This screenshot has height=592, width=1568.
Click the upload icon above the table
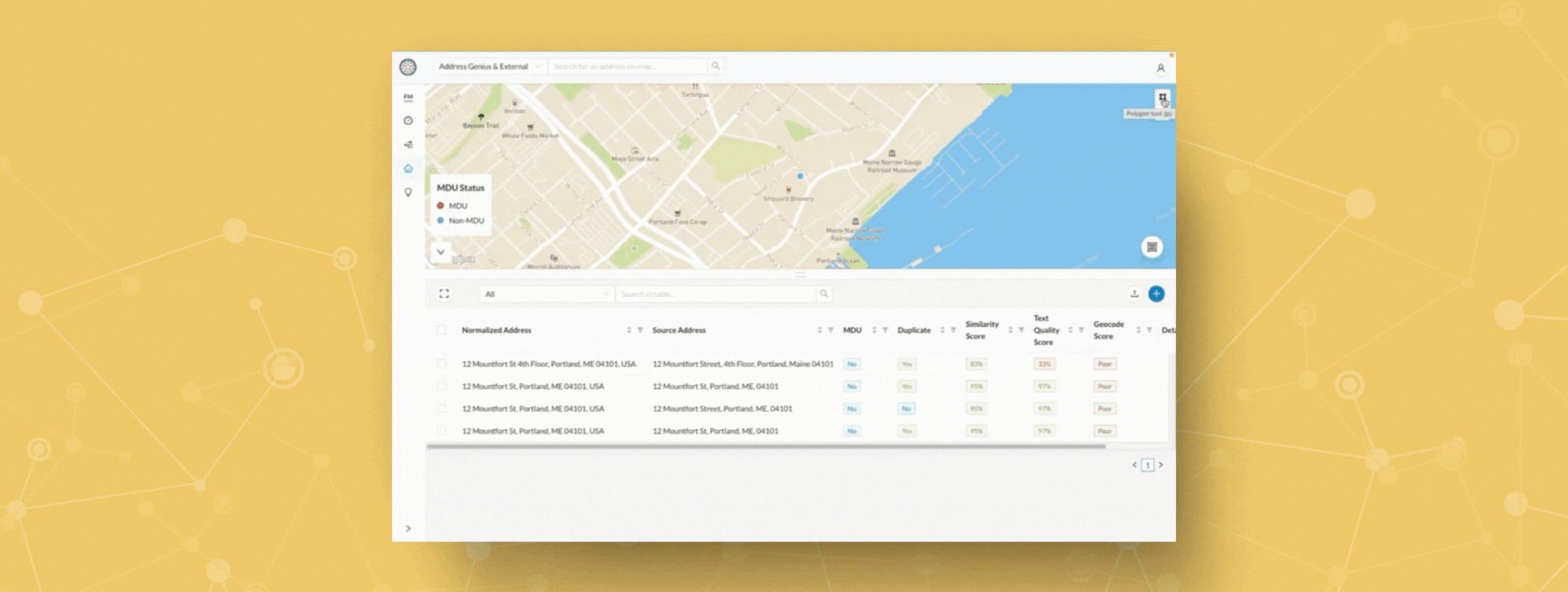click(x=1134, y=294)
